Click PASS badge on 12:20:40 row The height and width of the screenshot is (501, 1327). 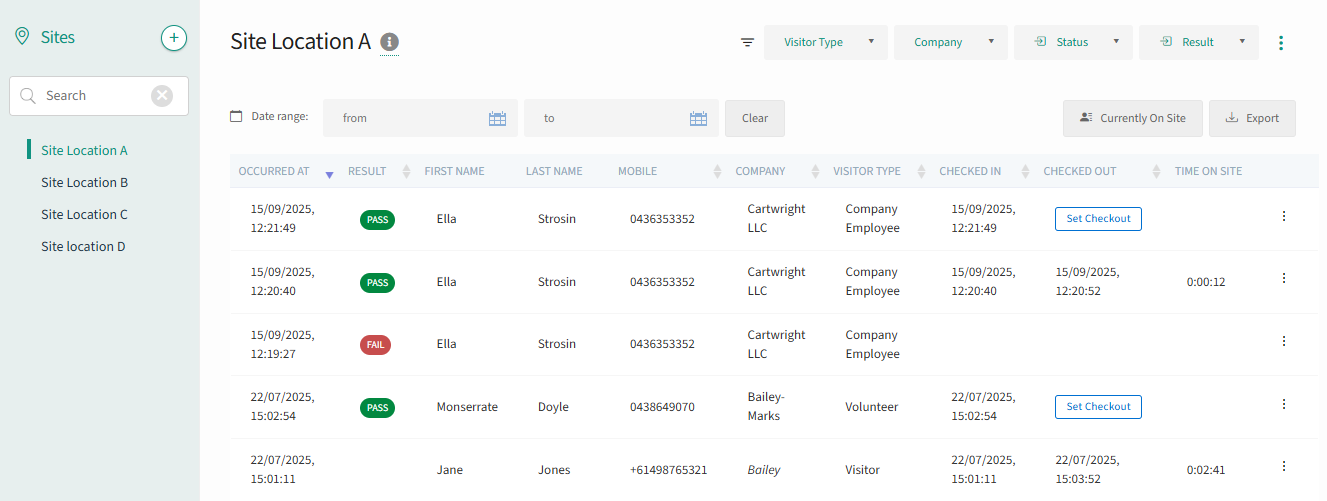377,283
